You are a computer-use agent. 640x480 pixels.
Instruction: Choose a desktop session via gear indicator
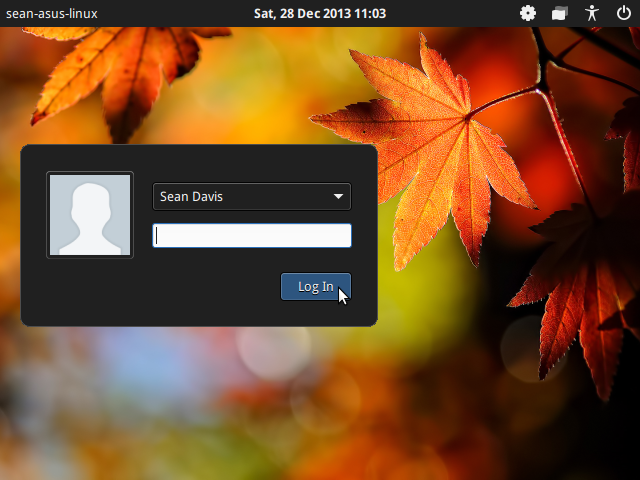tap(528, 14)
